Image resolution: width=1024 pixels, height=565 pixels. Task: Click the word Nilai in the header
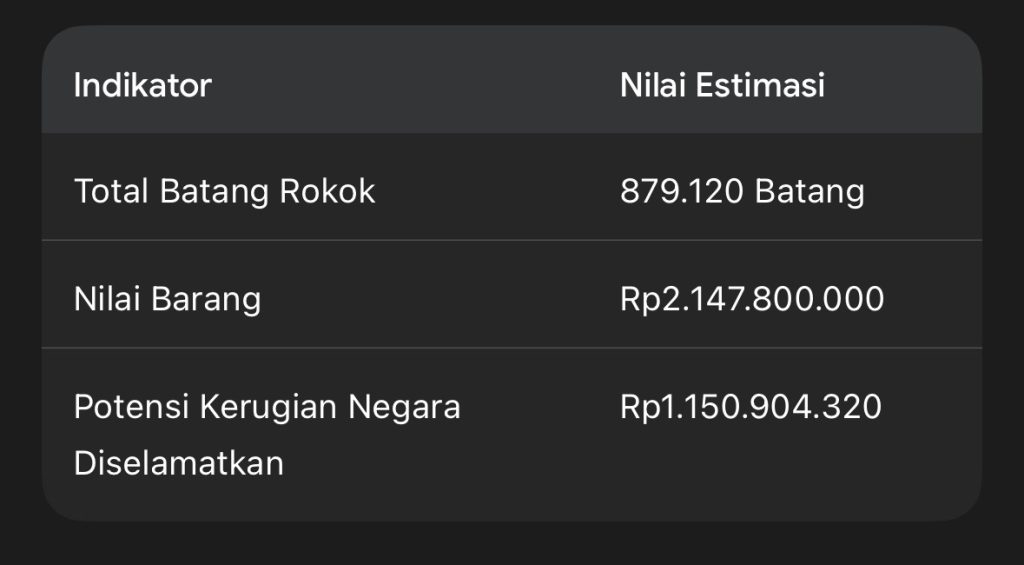click(x=653, y=85)
